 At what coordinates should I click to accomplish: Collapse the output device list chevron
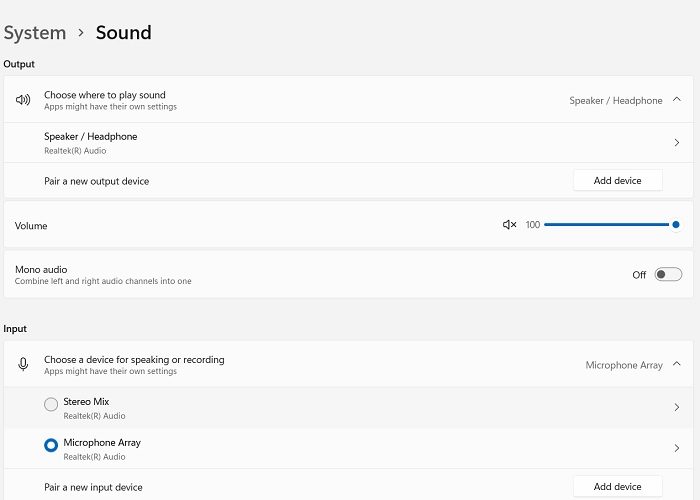click(676, 100)
